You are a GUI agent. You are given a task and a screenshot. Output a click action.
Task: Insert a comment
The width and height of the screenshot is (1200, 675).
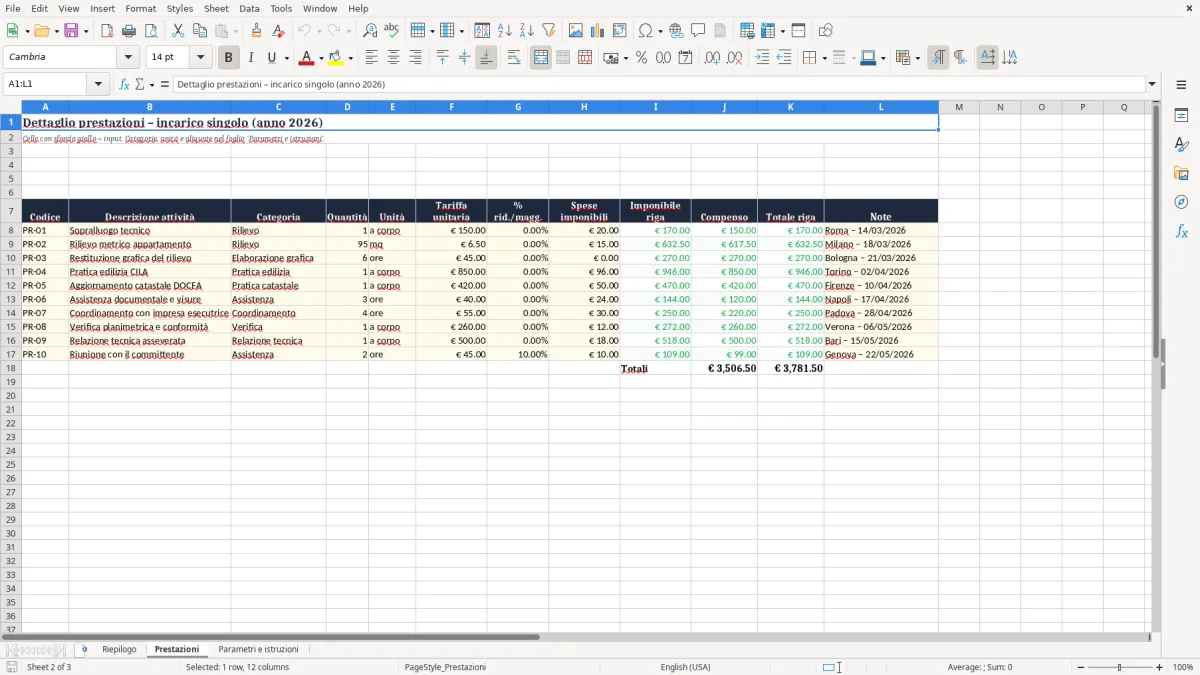tap(698, 31)
